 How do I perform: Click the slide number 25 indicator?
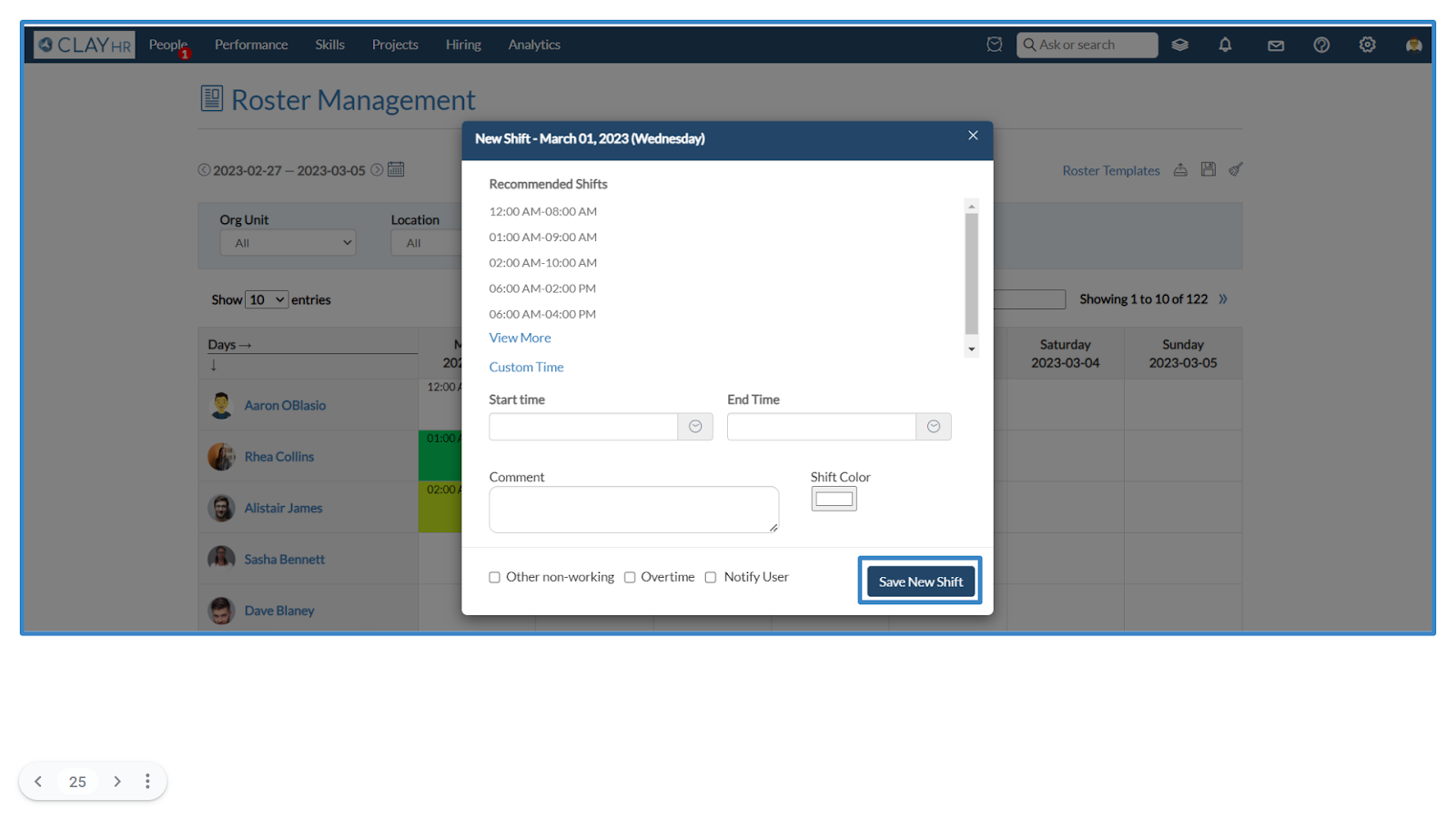(77, 781)
